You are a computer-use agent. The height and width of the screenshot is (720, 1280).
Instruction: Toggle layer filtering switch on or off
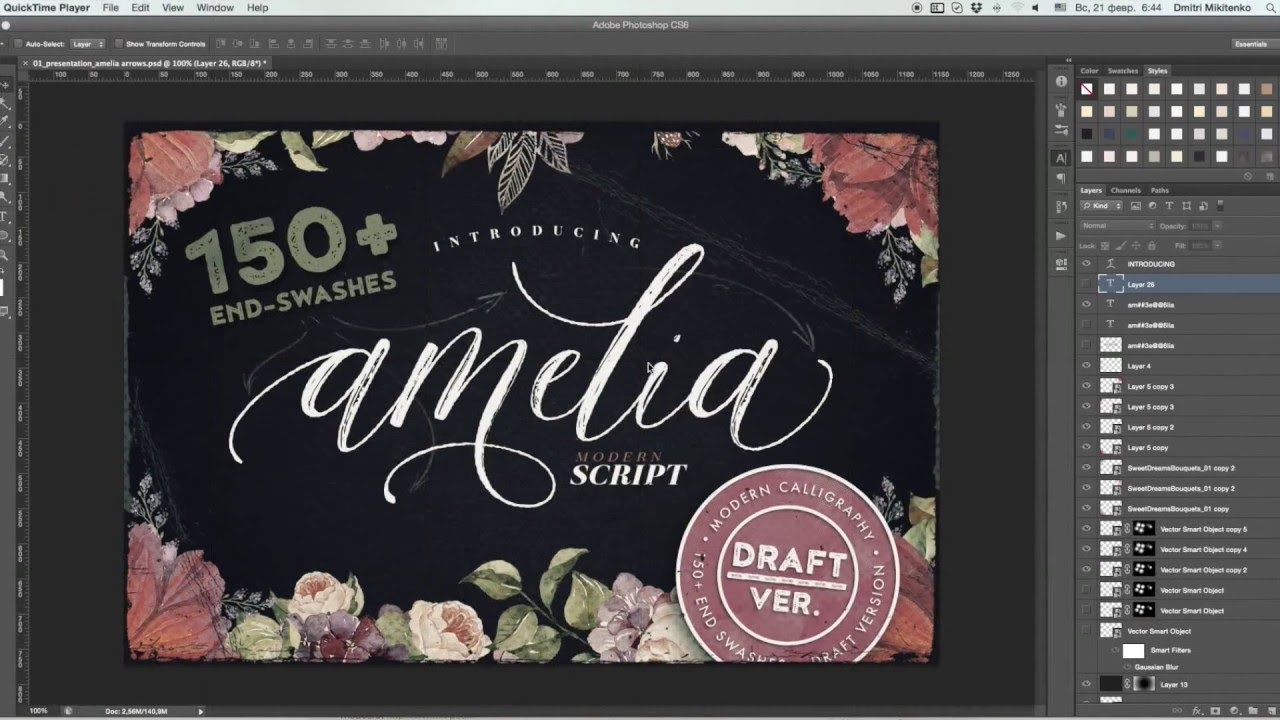(1220, 206)
